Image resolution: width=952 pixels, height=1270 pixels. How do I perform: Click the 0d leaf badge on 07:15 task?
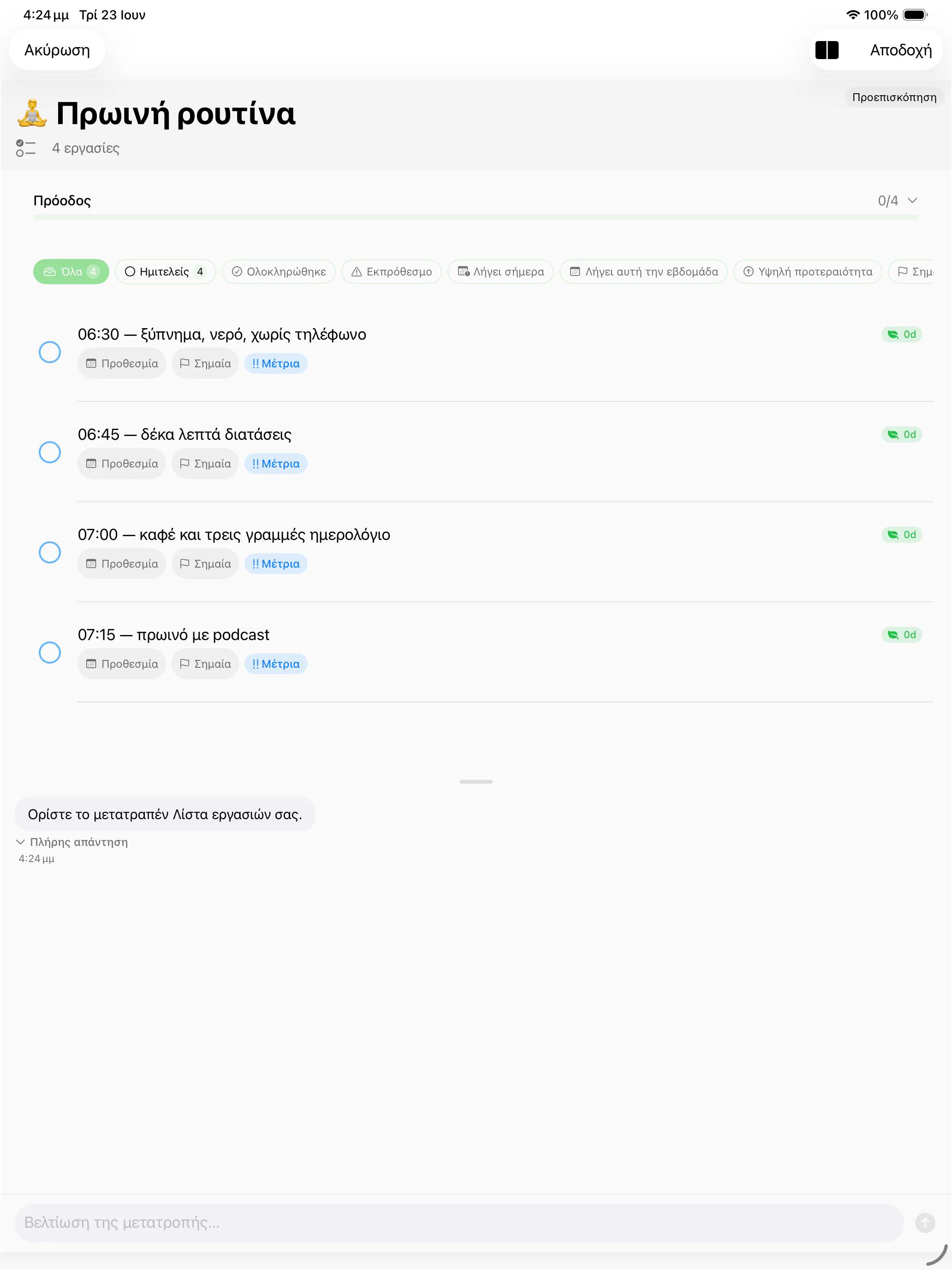(x=902, y=635)
